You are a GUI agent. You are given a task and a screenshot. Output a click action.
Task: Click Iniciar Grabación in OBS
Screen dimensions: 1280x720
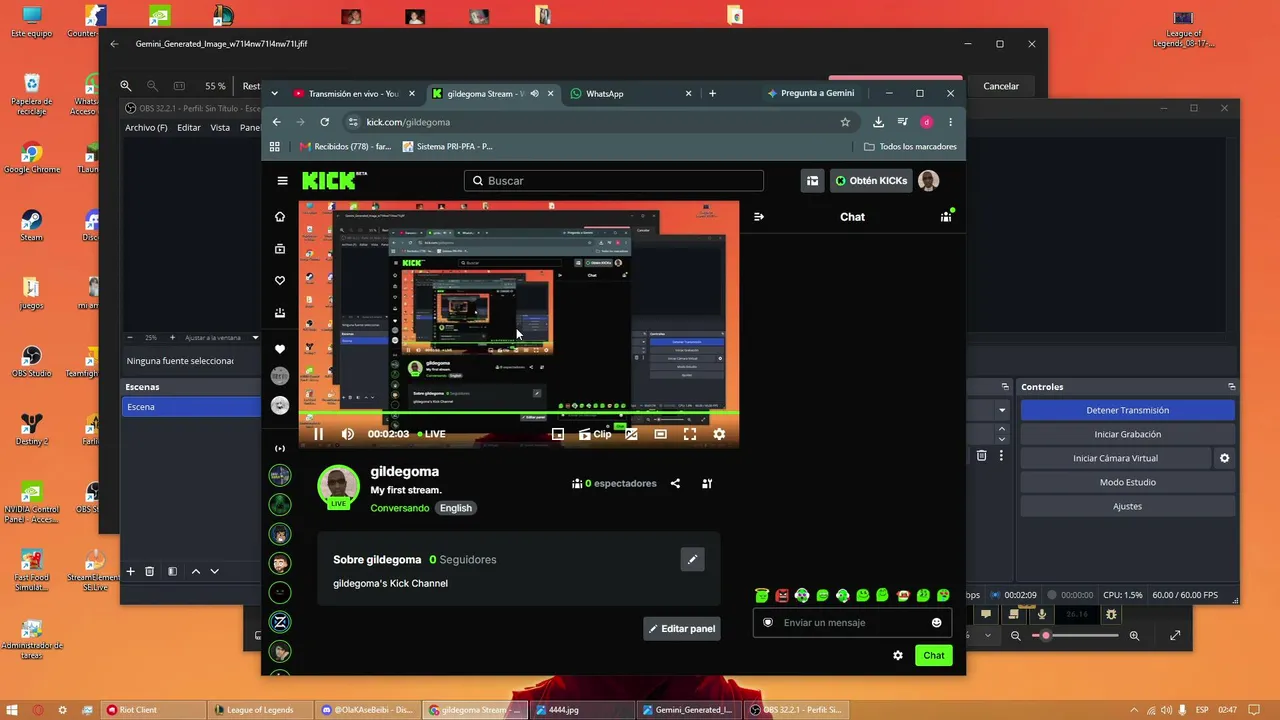(1127, 434)
